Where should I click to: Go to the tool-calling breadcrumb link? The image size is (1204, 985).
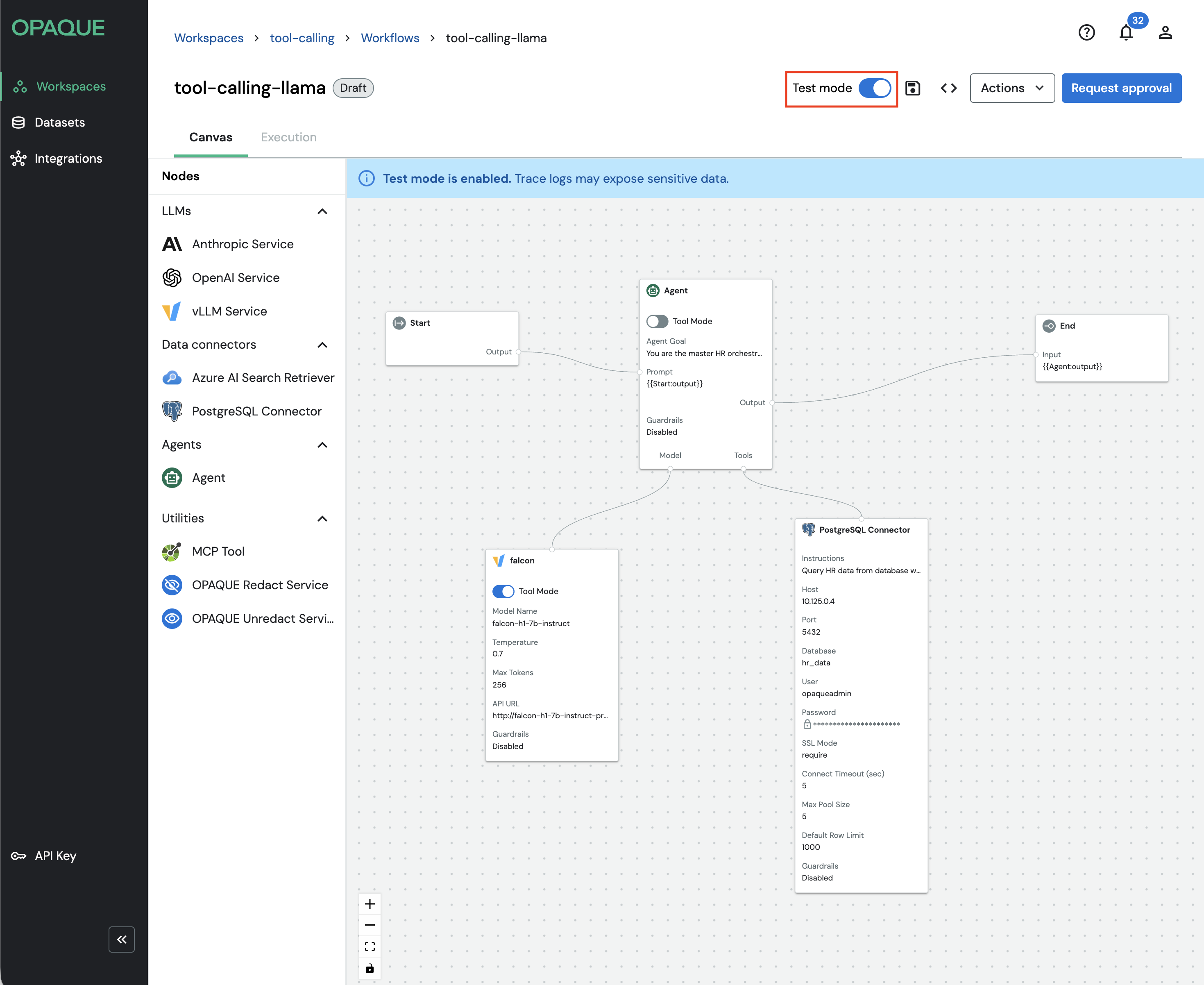click(x=302, y=38)
